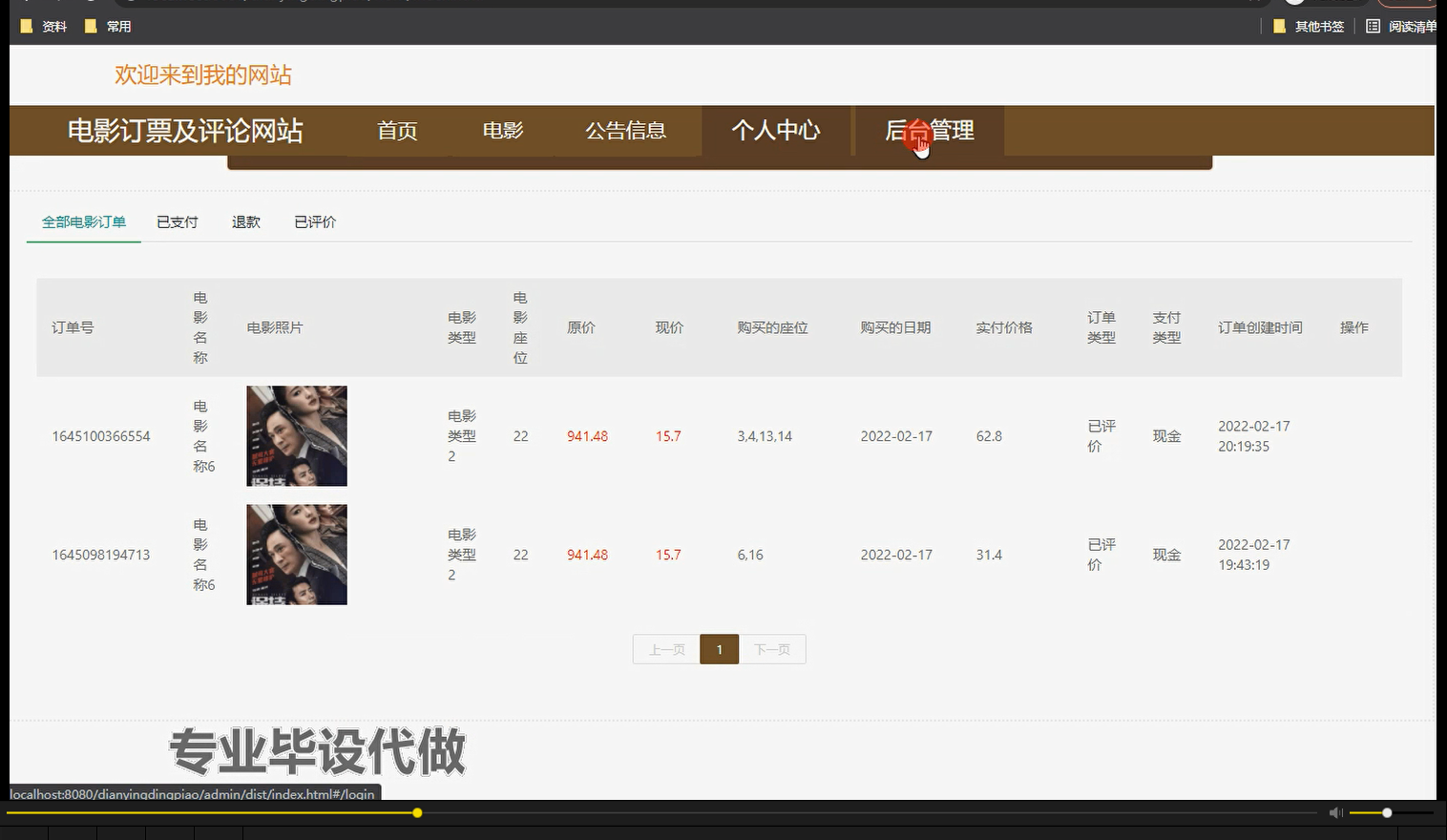Open the 阅读清单 reading list
1447x840 pixels.
[1401, 27]
